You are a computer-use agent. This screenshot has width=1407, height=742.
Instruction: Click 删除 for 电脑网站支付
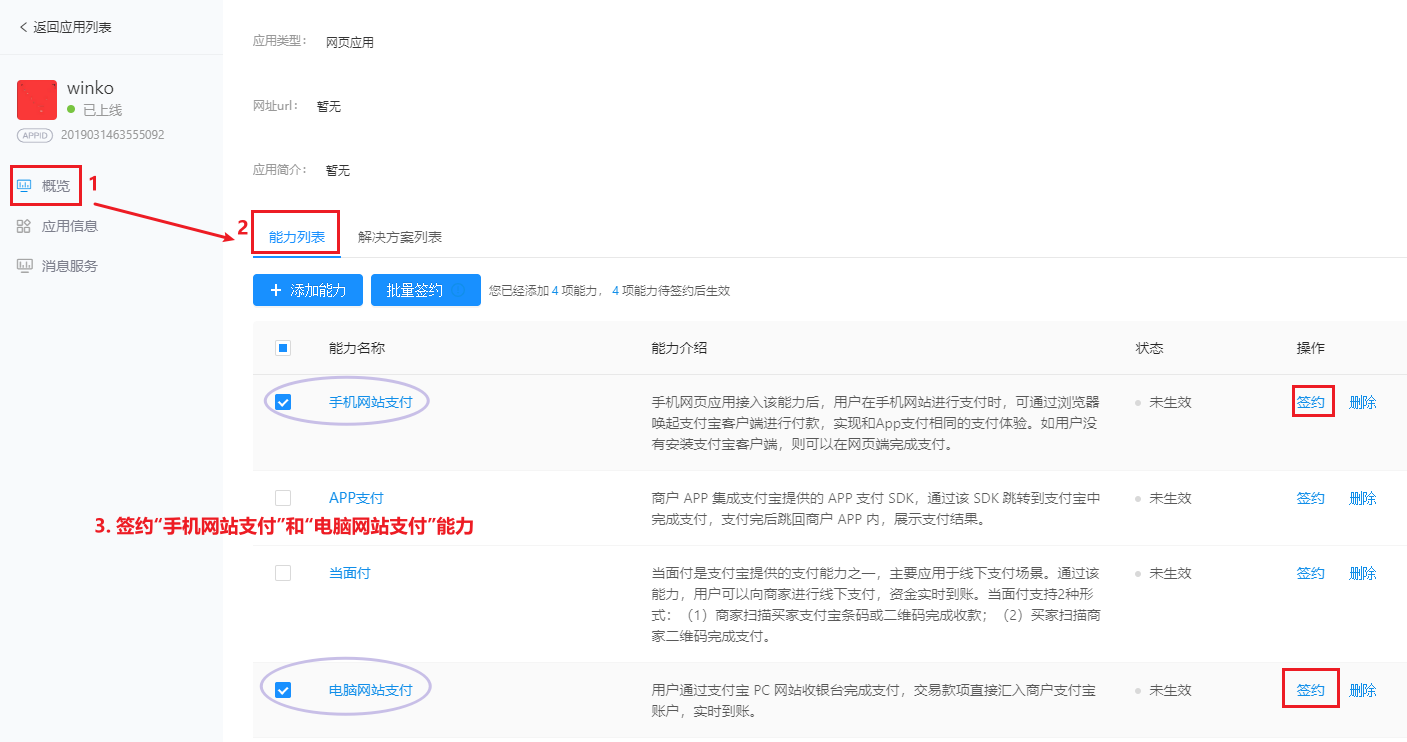point(1363,690)
